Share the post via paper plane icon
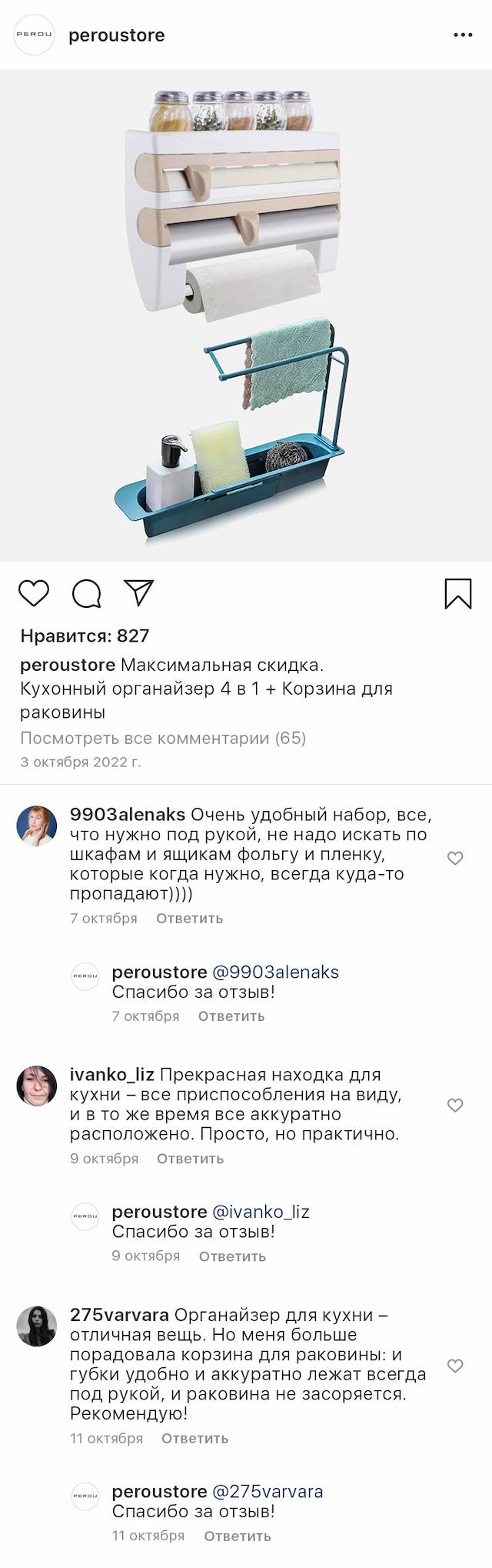 (x=139, y=592)
